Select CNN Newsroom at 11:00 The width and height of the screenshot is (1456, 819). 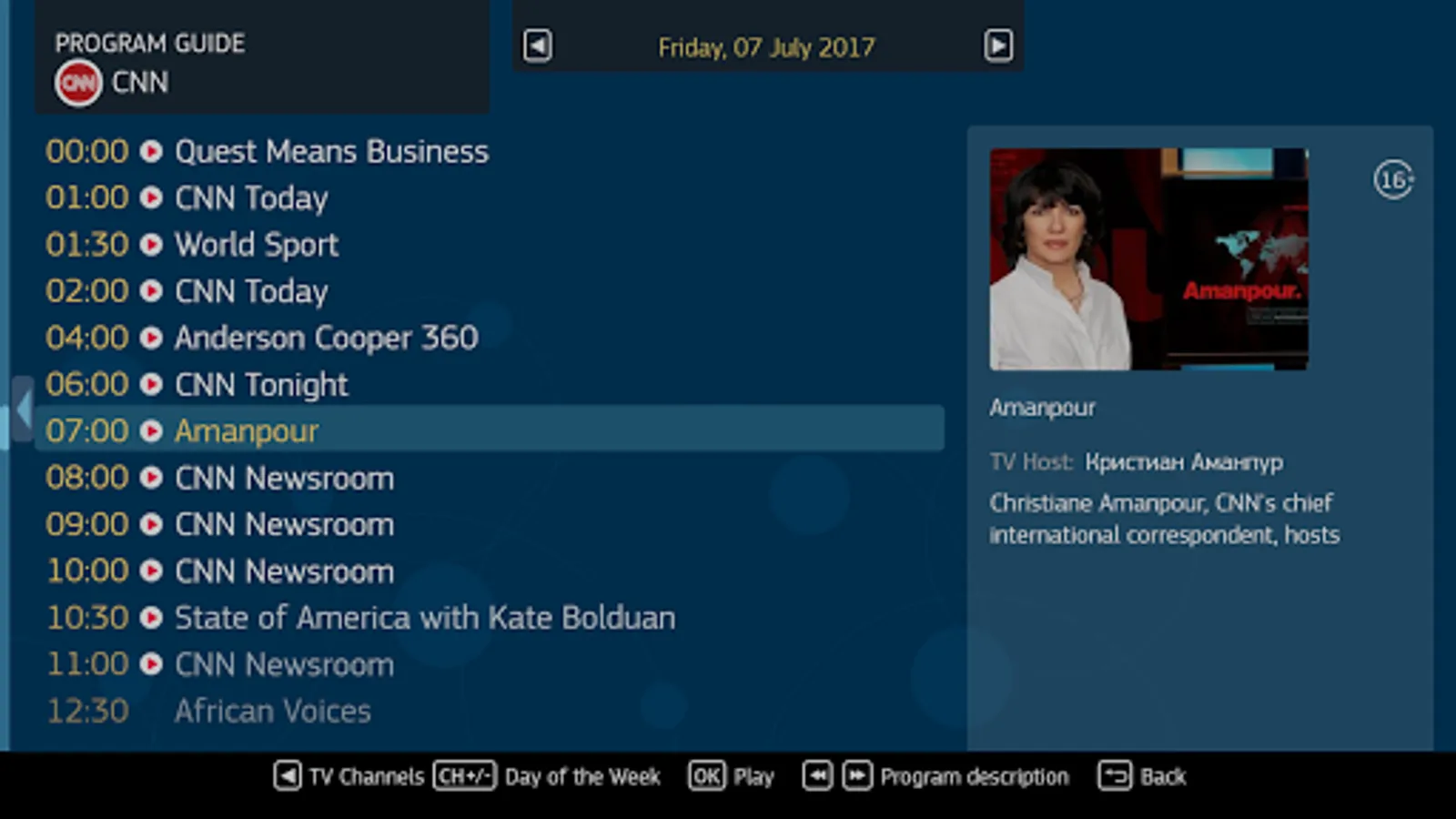(x=490, y=664)
